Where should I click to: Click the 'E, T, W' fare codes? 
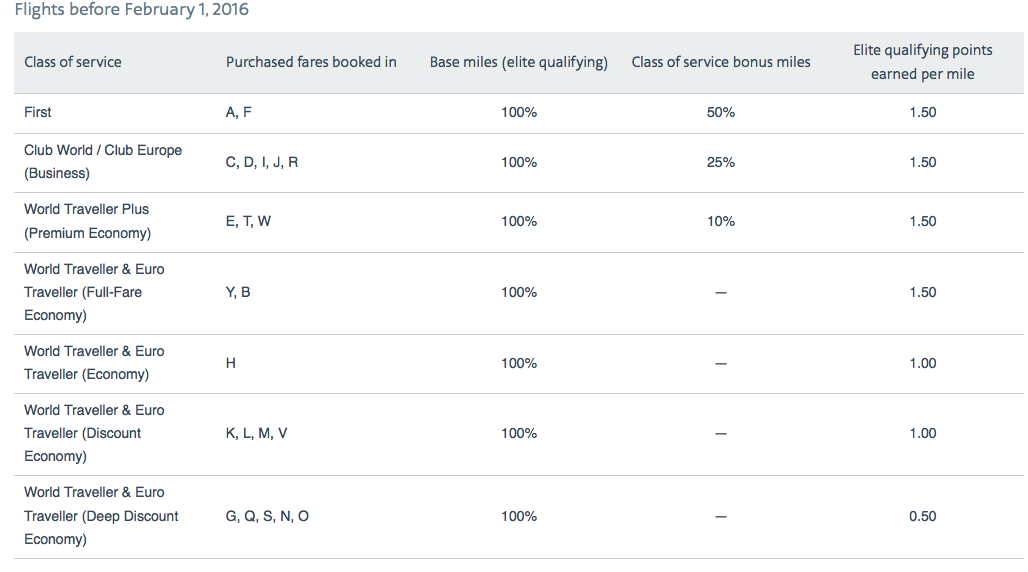248,221
